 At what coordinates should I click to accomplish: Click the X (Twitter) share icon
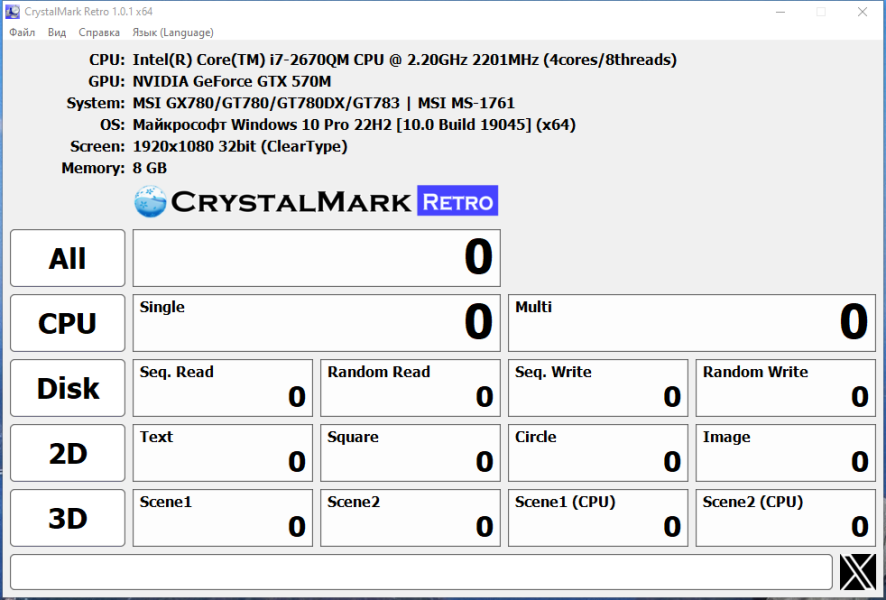coord(857,572)
